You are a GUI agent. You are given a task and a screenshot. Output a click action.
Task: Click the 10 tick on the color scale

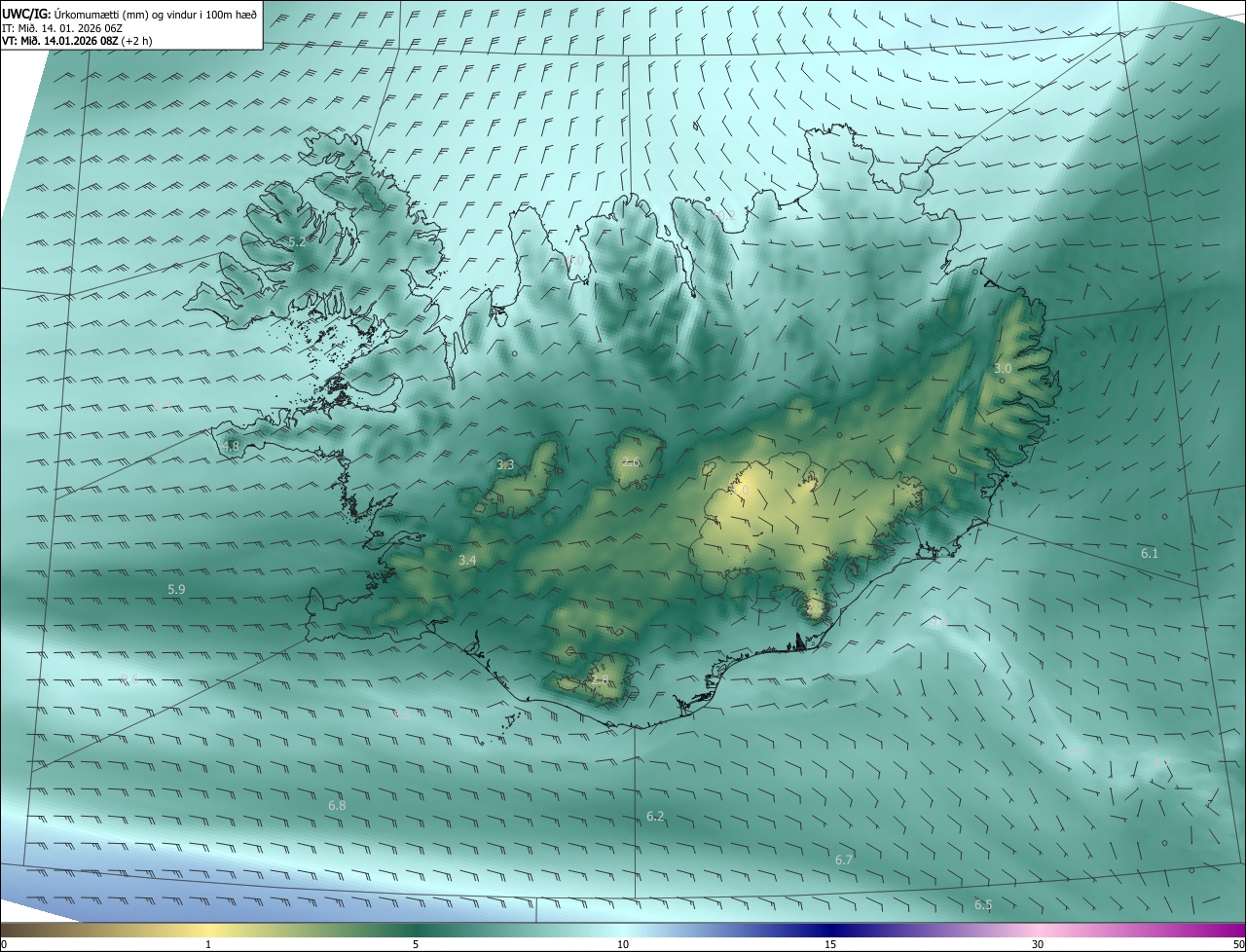click(x=623, y=944)
